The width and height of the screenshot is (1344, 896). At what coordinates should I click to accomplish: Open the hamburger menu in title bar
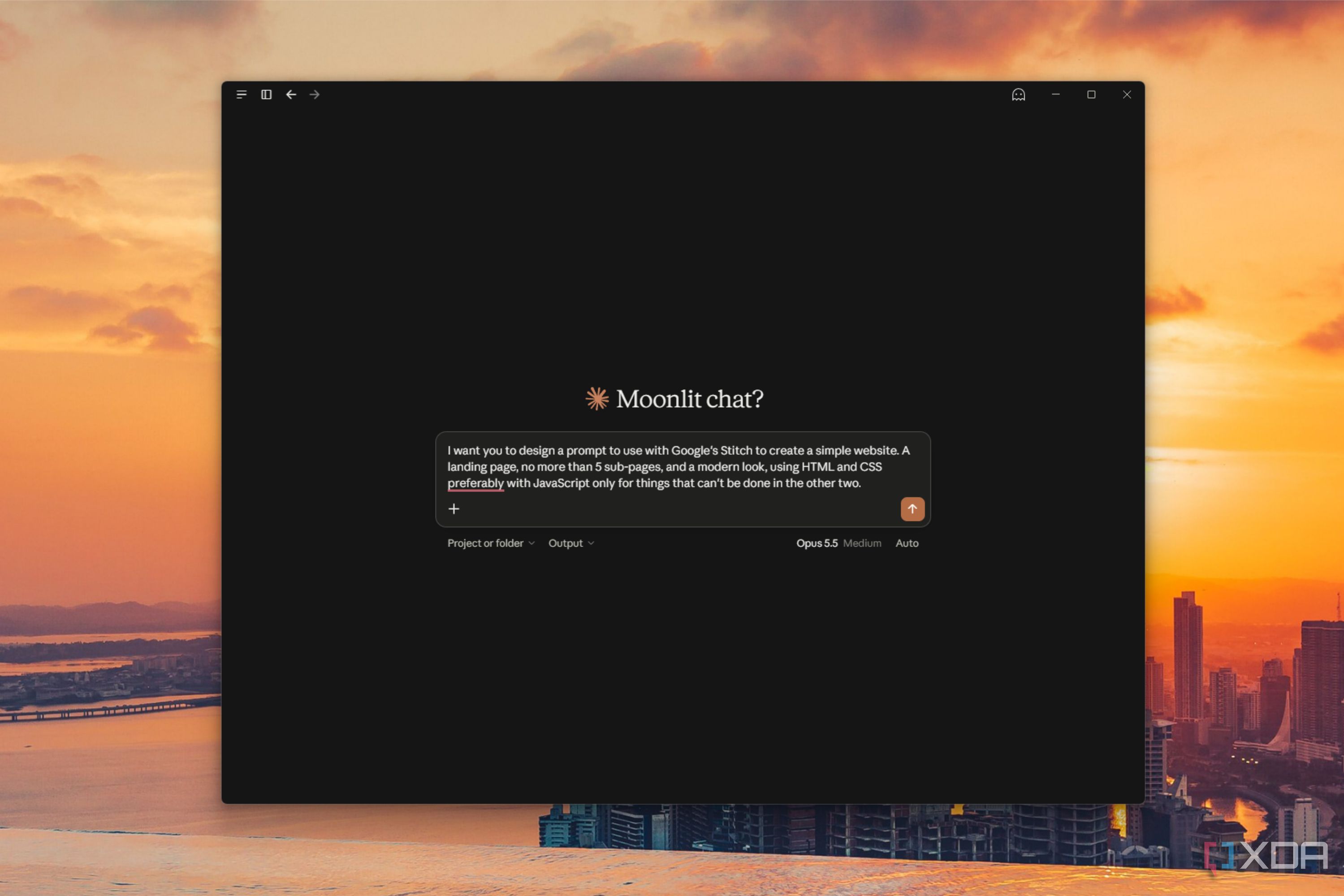[x=241, y=94]
